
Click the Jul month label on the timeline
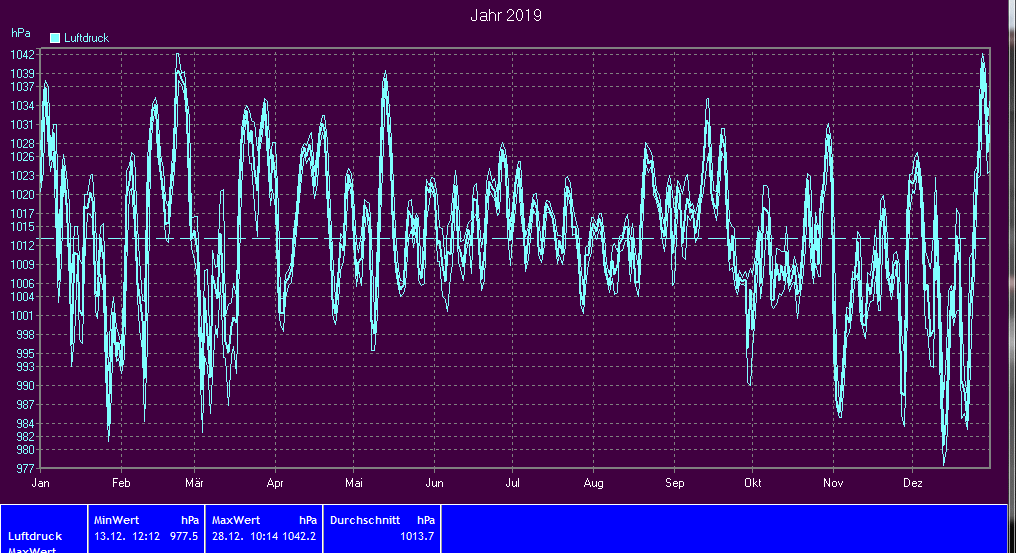point(511,483)
